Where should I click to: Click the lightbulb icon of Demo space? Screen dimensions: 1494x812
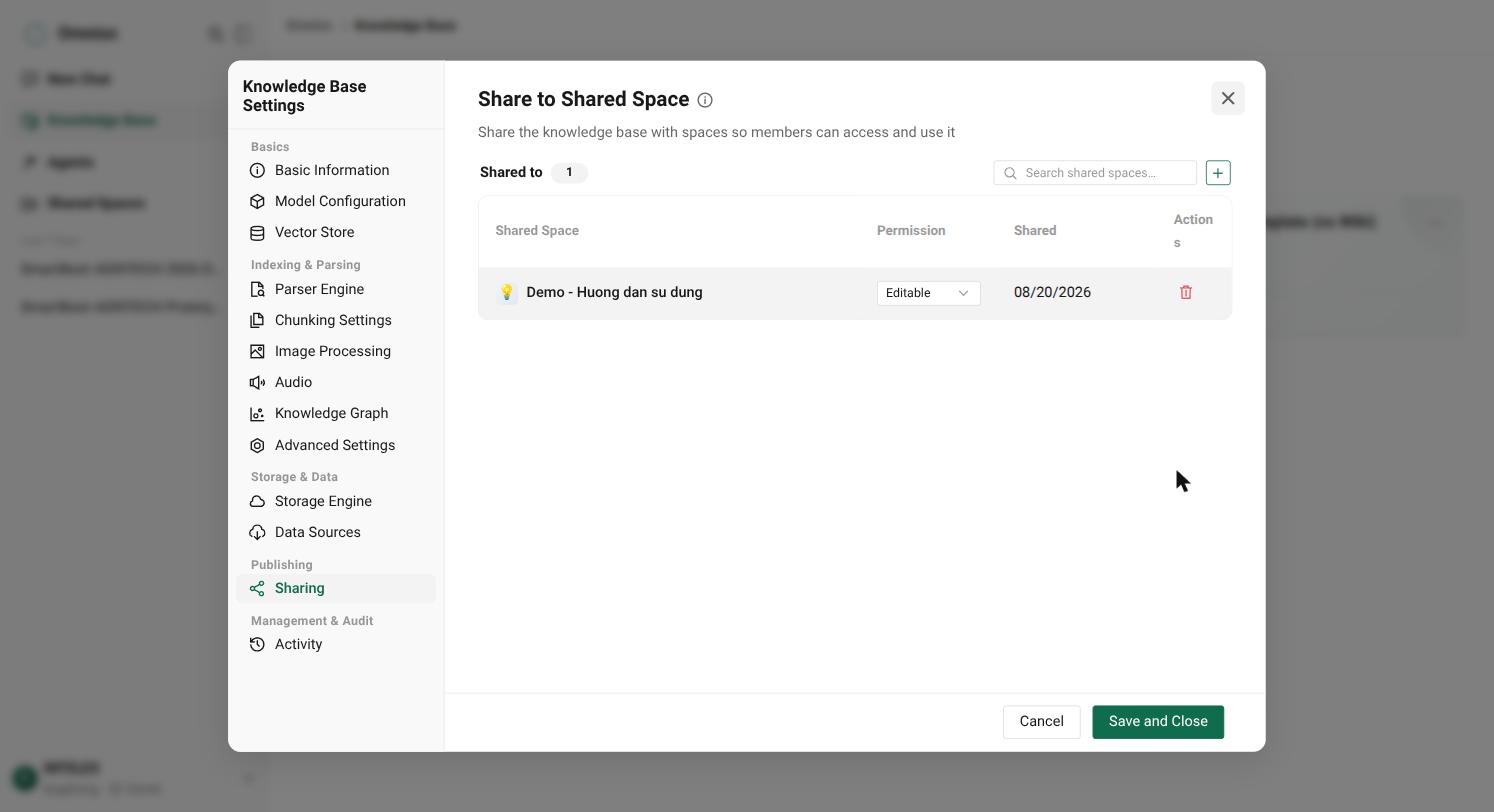[507, 293]
